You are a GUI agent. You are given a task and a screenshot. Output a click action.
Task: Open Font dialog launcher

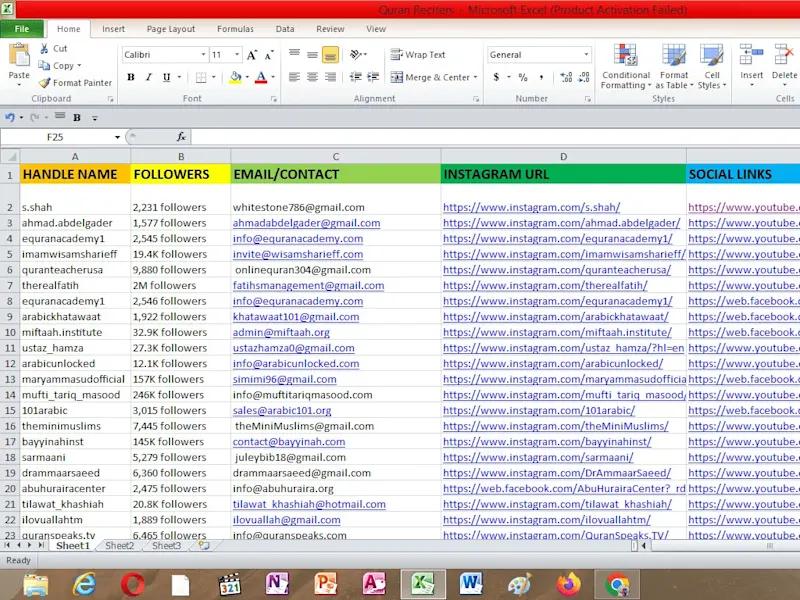273,99
